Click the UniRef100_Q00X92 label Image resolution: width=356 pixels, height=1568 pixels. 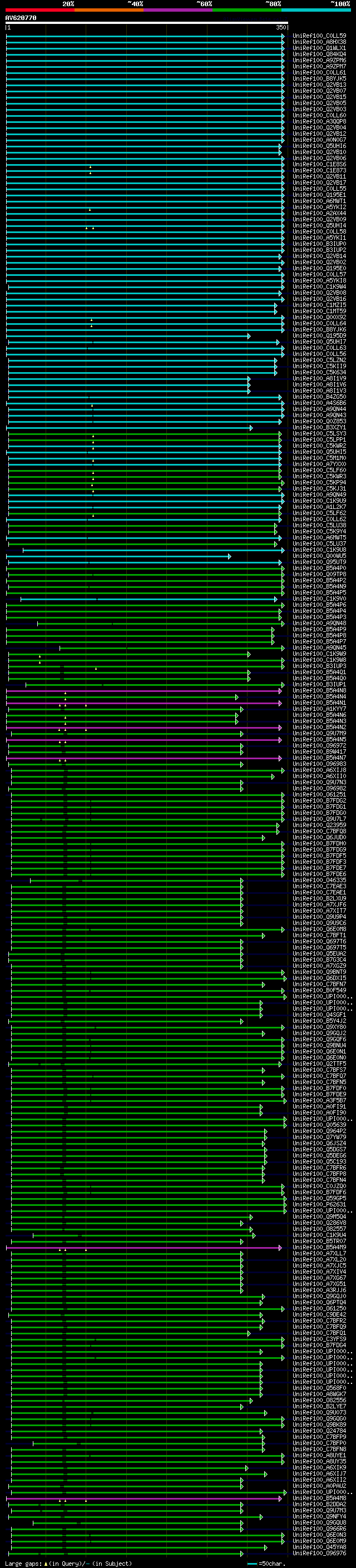[x=319, y=317]
